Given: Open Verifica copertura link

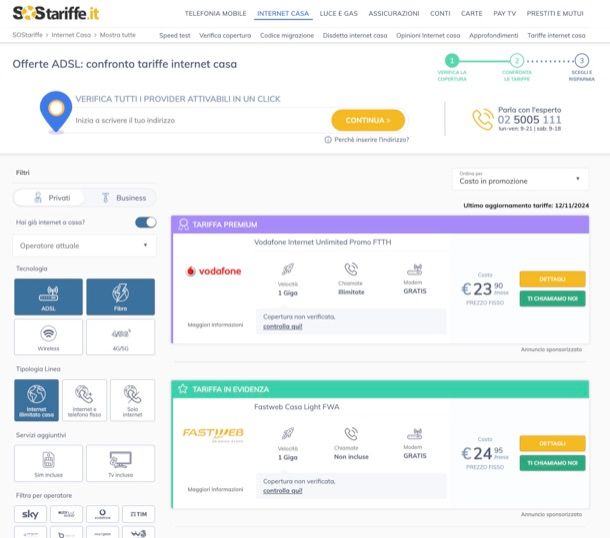Looking at the screenshot, I should point(225,35).
